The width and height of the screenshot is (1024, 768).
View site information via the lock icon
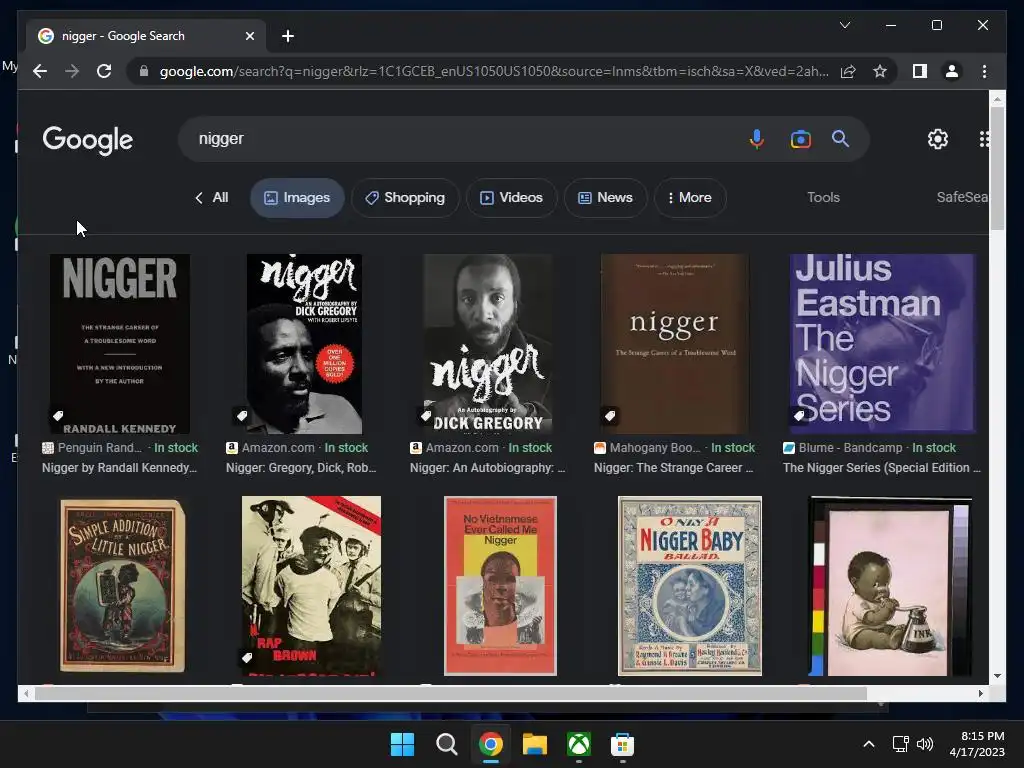tap(144, 71)
